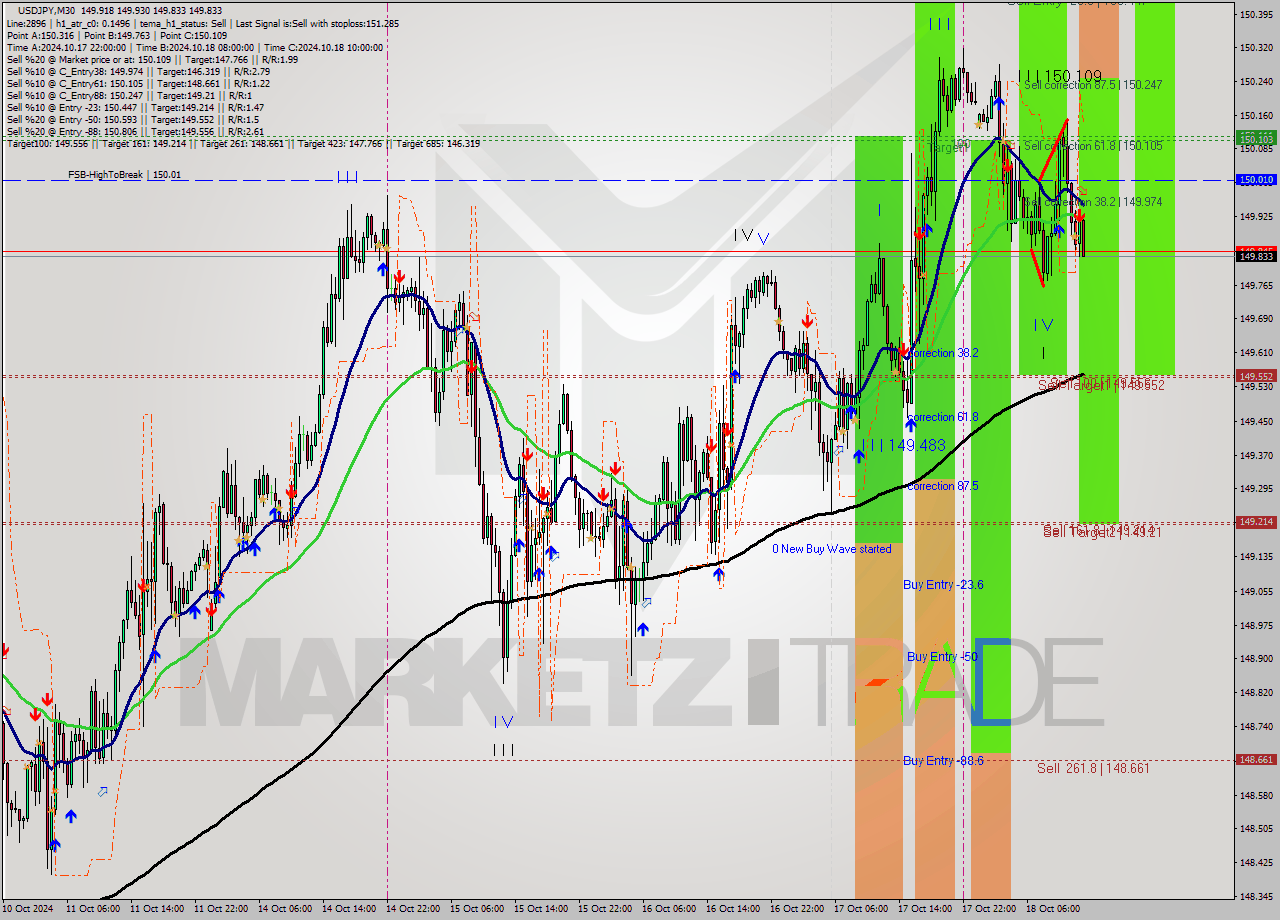Click the 'Buy Entry -50' label

click(x=942, y=656)
